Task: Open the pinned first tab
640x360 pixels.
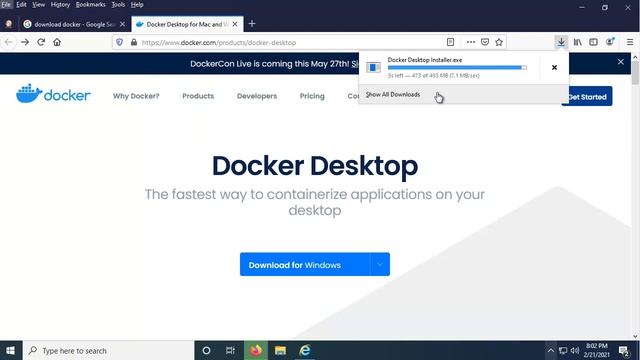Action: click(9, 24)
